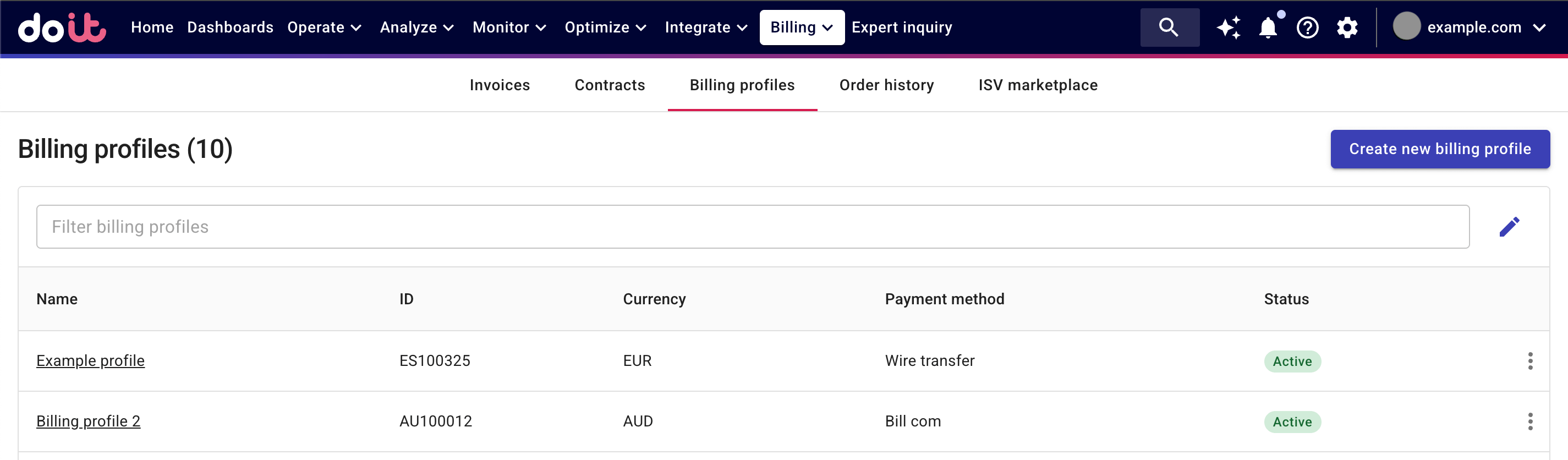1568x460 pixels.
Task: Open the ISV marketplace tab
Action: coord(1037,85)
